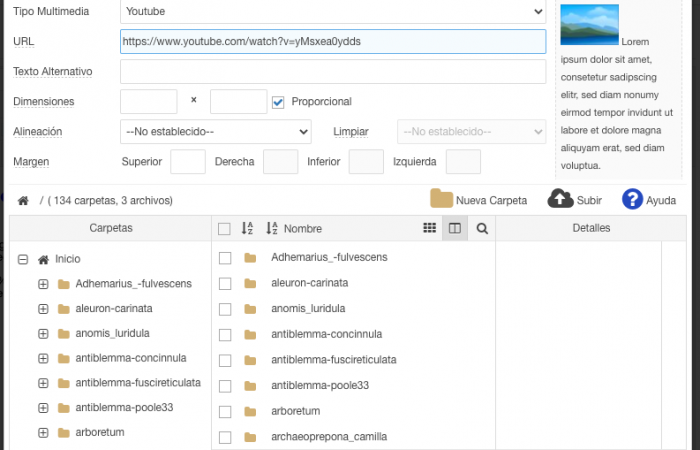Screen dimensions: 700x450
Task: Select antiblemma-poole33 in the folder tree
Action: coord(124,407)
